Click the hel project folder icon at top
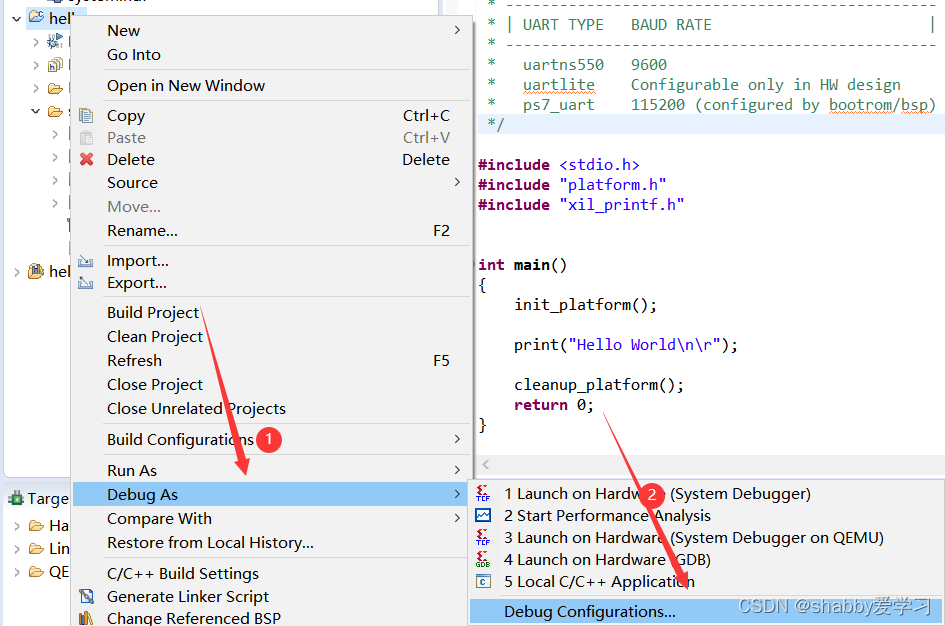 point(37,17)
